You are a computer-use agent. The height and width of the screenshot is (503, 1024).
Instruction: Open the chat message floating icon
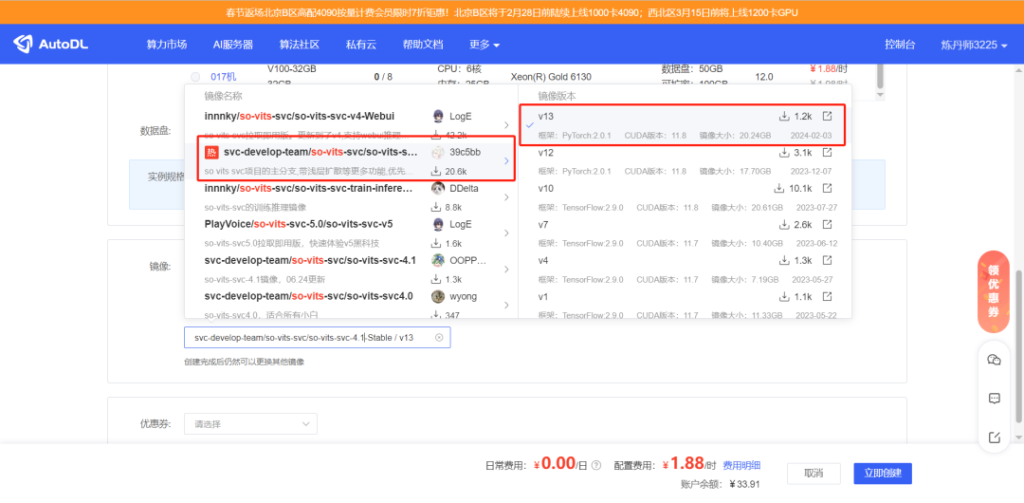click(x=994, y=398)
